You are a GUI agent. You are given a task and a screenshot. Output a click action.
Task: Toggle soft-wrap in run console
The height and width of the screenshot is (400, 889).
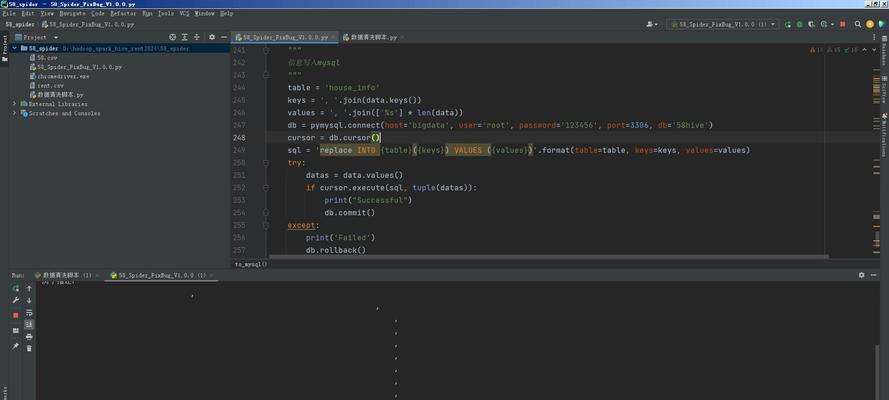pos(29,313)
